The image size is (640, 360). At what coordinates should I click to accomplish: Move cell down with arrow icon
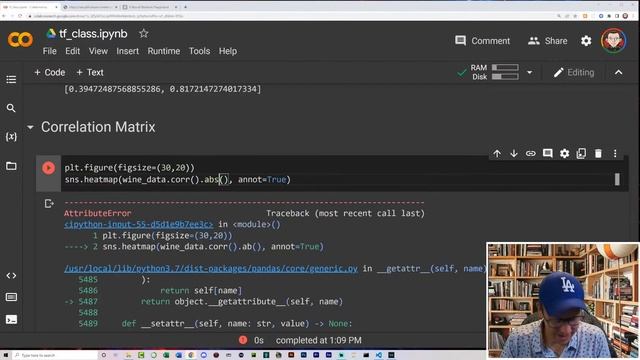click(x=513, y=153)
